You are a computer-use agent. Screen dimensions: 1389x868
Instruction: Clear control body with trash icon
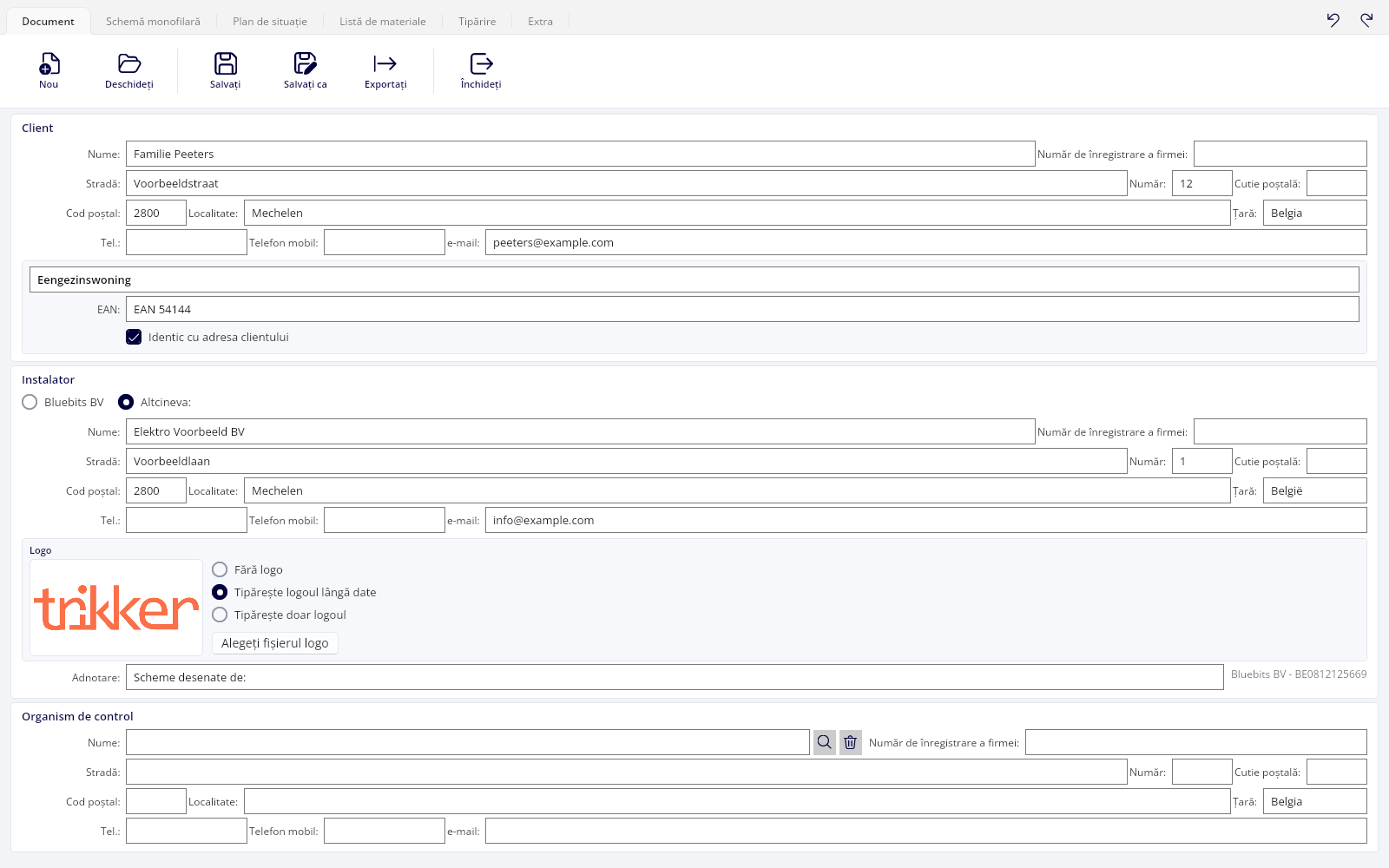tap(851, 742)
